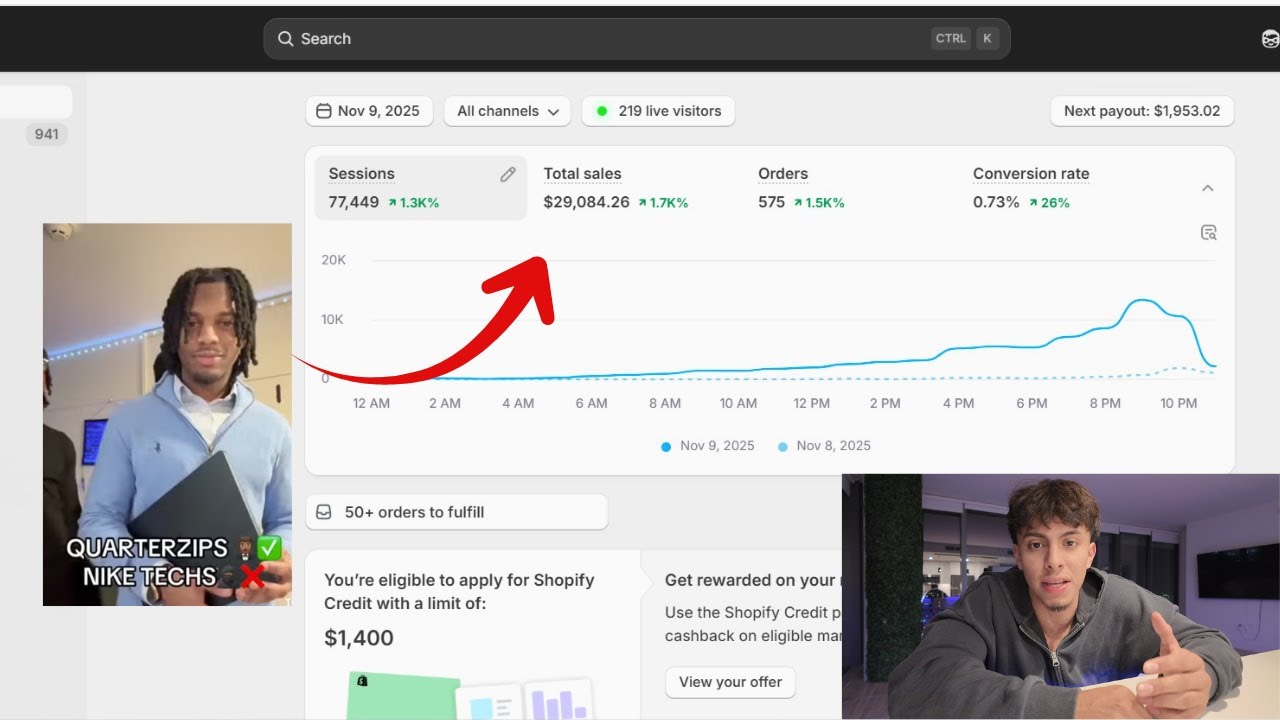Click the 77,449 sessions value
The image size is (1280, 720).
[354, 203]
